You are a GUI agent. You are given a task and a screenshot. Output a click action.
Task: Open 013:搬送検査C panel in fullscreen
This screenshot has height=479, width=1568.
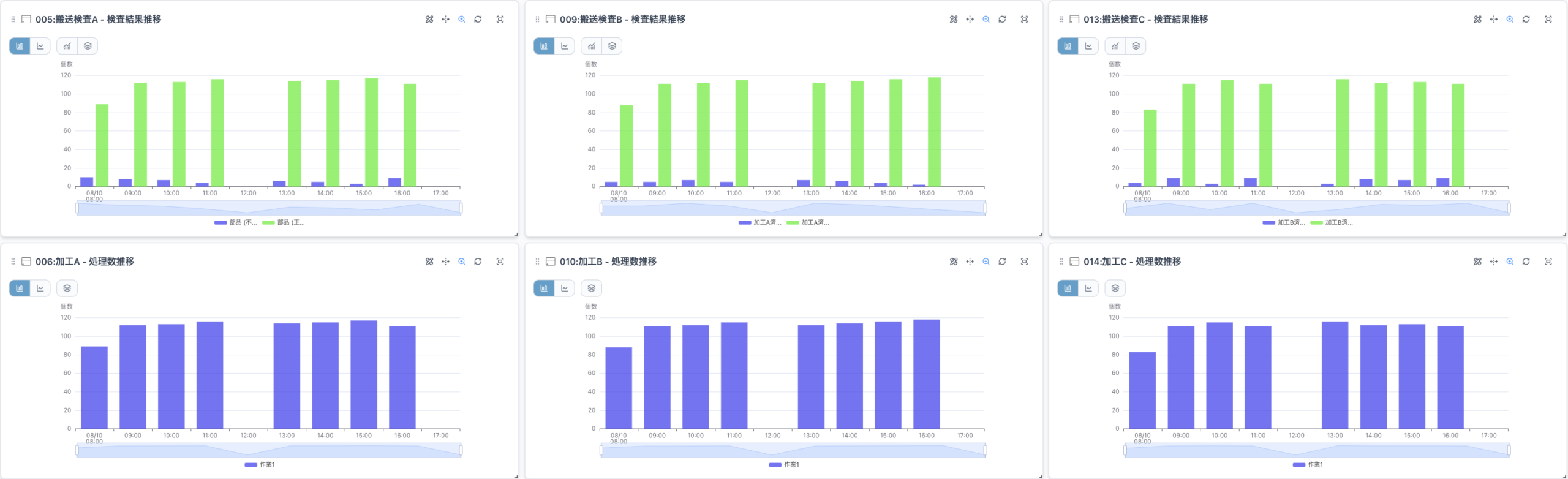(x=1548, y=20)
